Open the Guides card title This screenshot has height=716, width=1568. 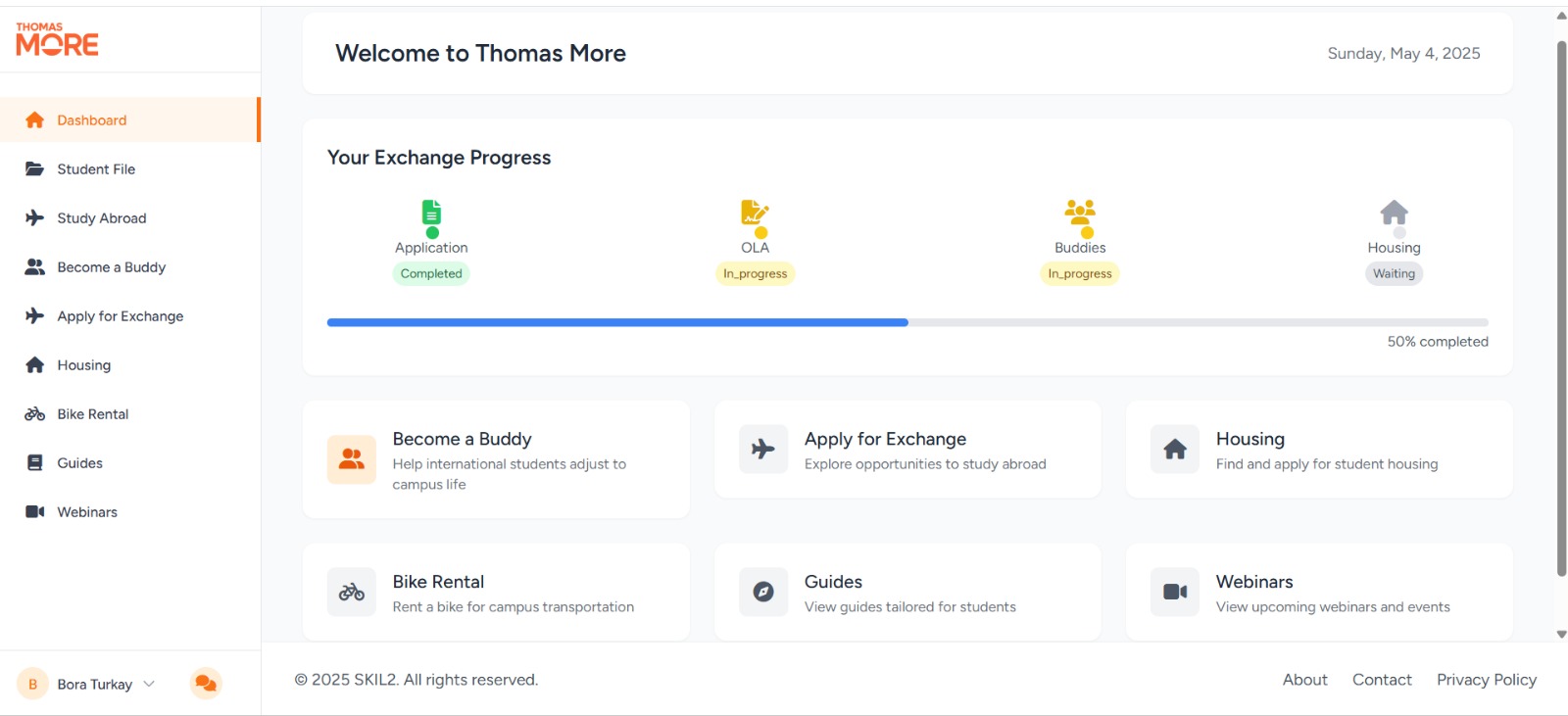click(x=833, y=582)
